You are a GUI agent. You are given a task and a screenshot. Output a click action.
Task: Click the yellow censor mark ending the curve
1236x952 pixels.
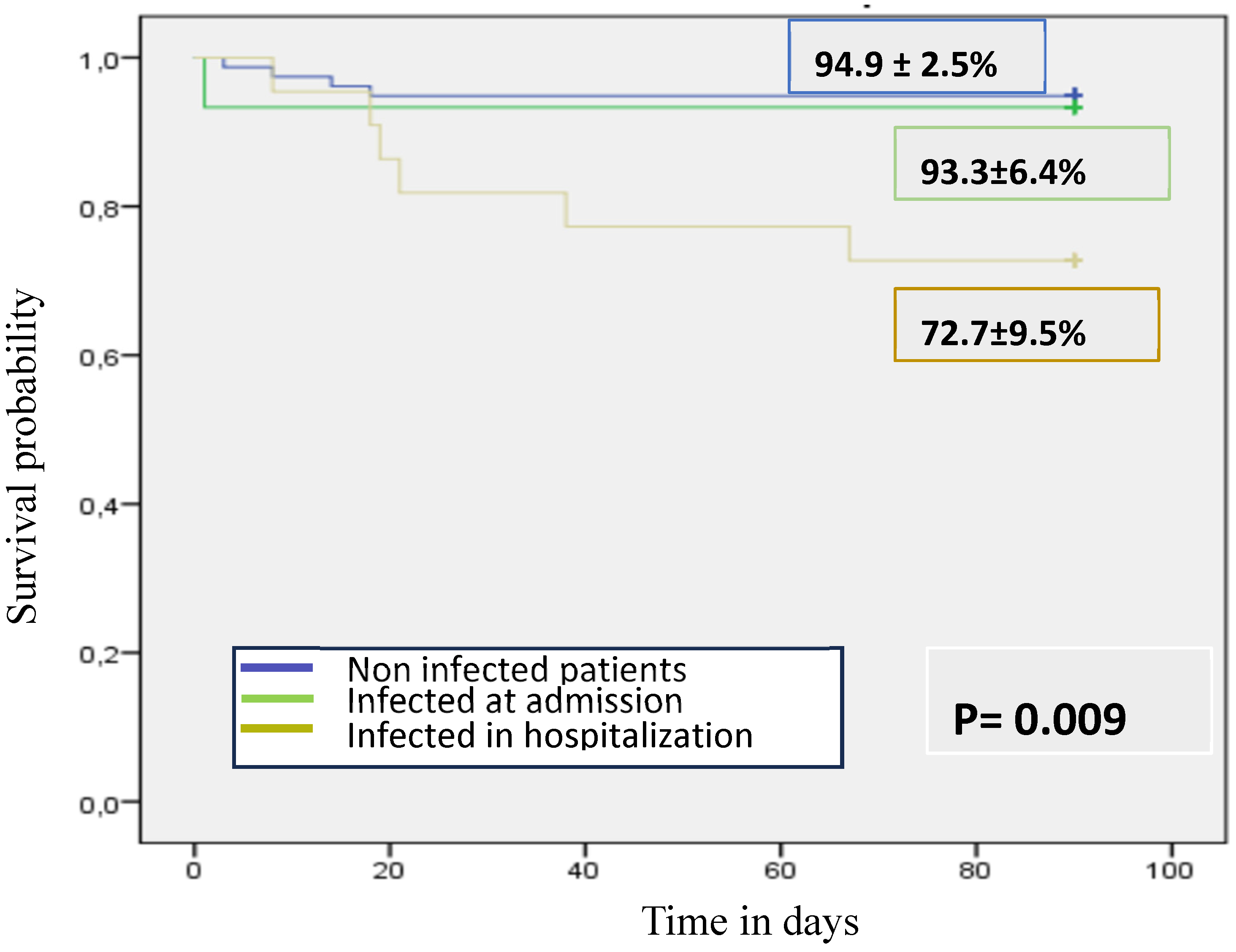pyautogui.click(x=1074, y=260)
